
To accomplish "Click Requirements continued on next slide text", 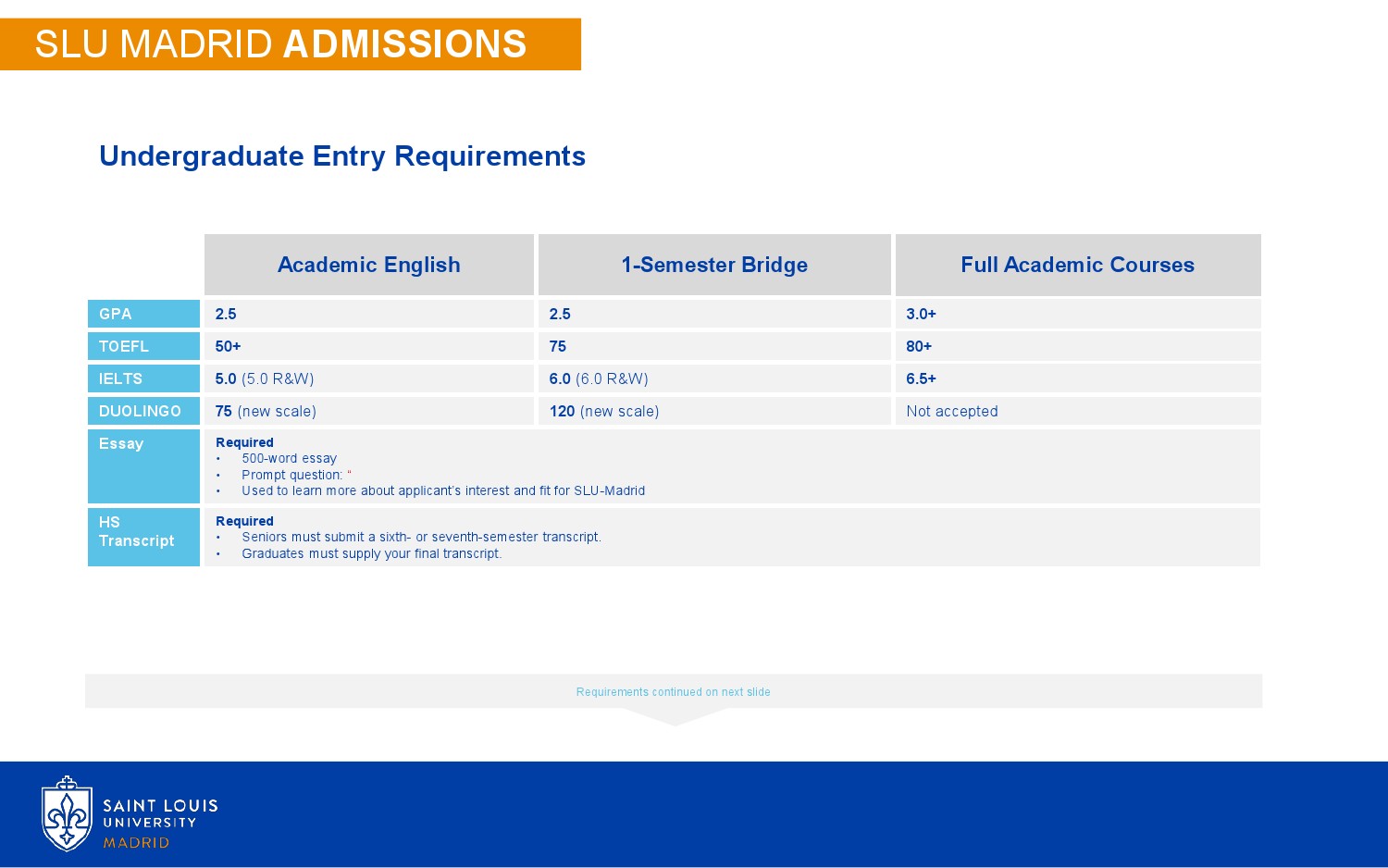I will click(x=674, y=692).
